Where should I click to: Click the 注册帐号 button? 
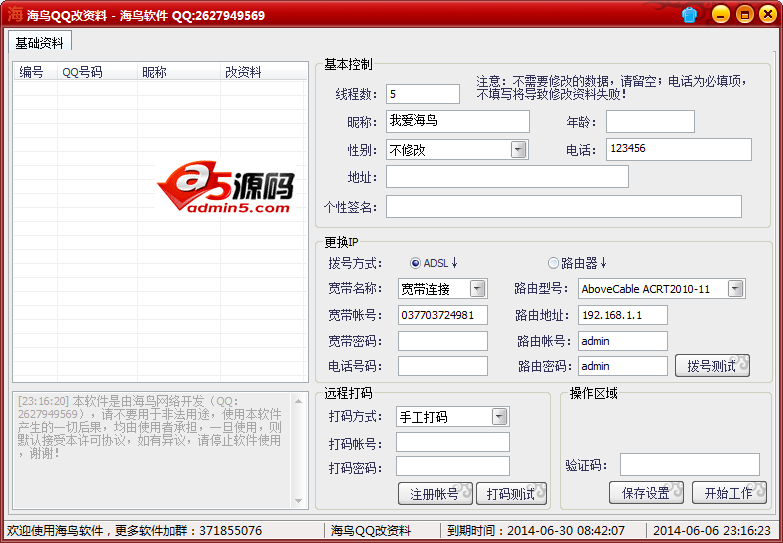click(x=435, y=494)
